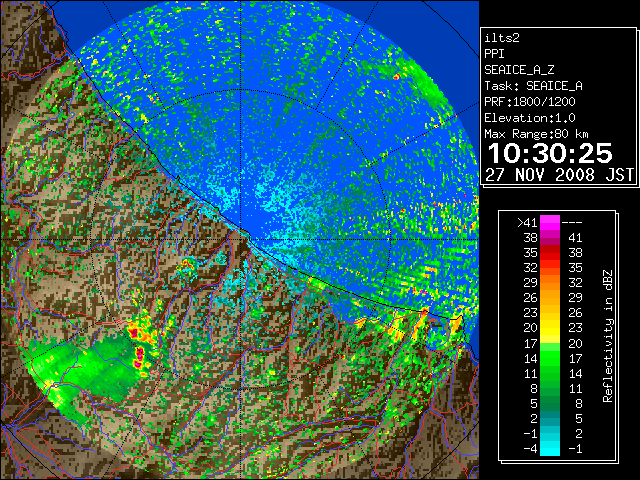640x480 pixels.
Task: Click the 'ilts2' radar site label
Action: point(502,38)
